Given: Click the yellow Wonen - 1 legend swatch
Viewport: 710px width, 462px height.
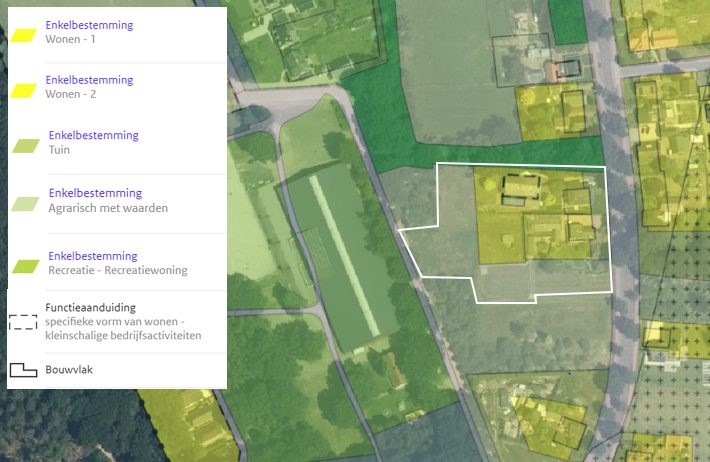Looking at the screenshot, I should tap(24, 33).
